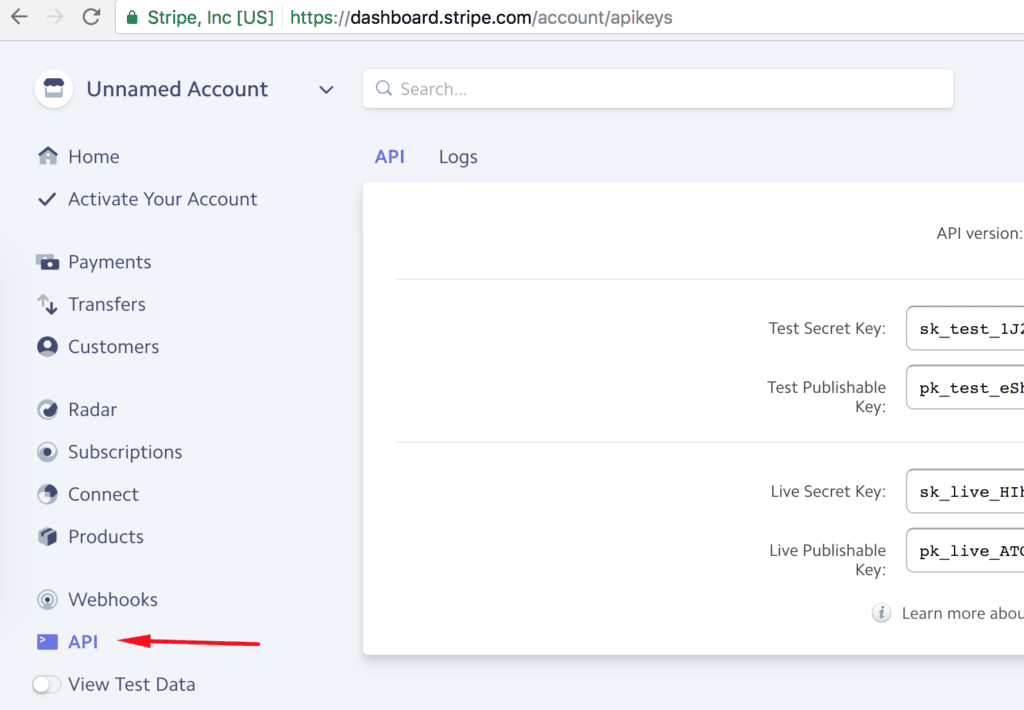Click the Transfers sidebar icon
This screenshot has width=1024, height=710.
point(46,304)
